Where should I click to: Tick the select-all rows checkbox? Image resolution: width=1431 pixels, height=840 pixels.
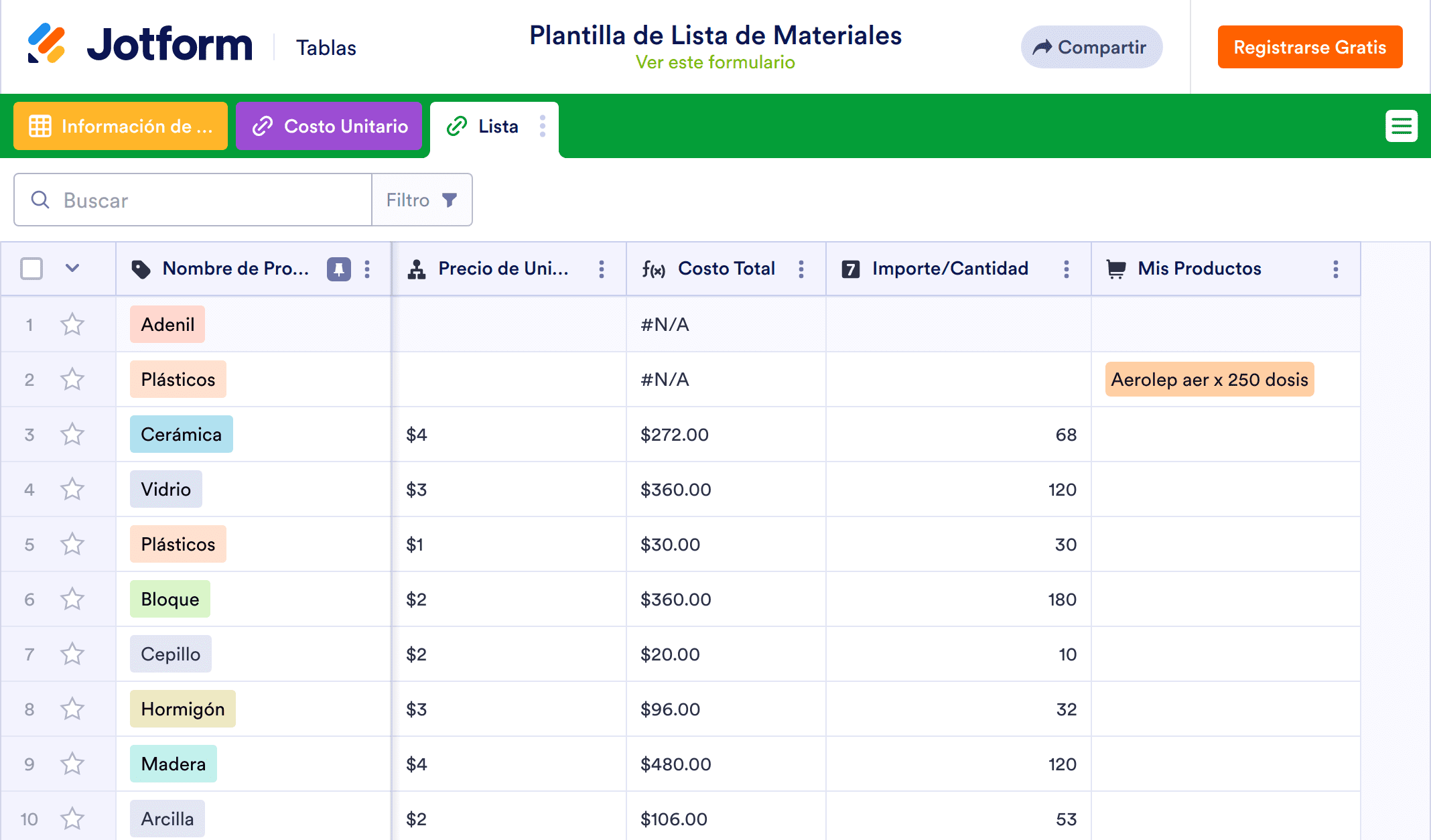(31, 269)
